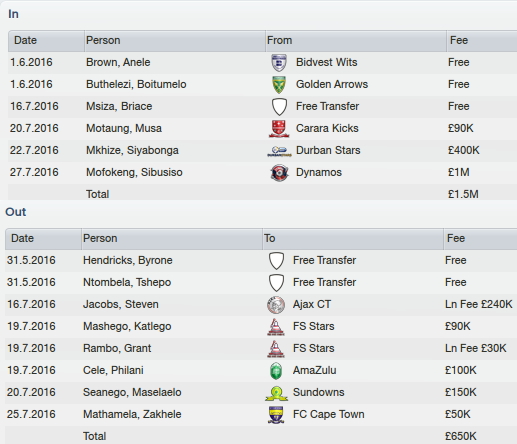Image resolution: width=517 pixels, height=444 pixels.
Task: Open player Seanego, Maselaelo
Action: point(132,392)
